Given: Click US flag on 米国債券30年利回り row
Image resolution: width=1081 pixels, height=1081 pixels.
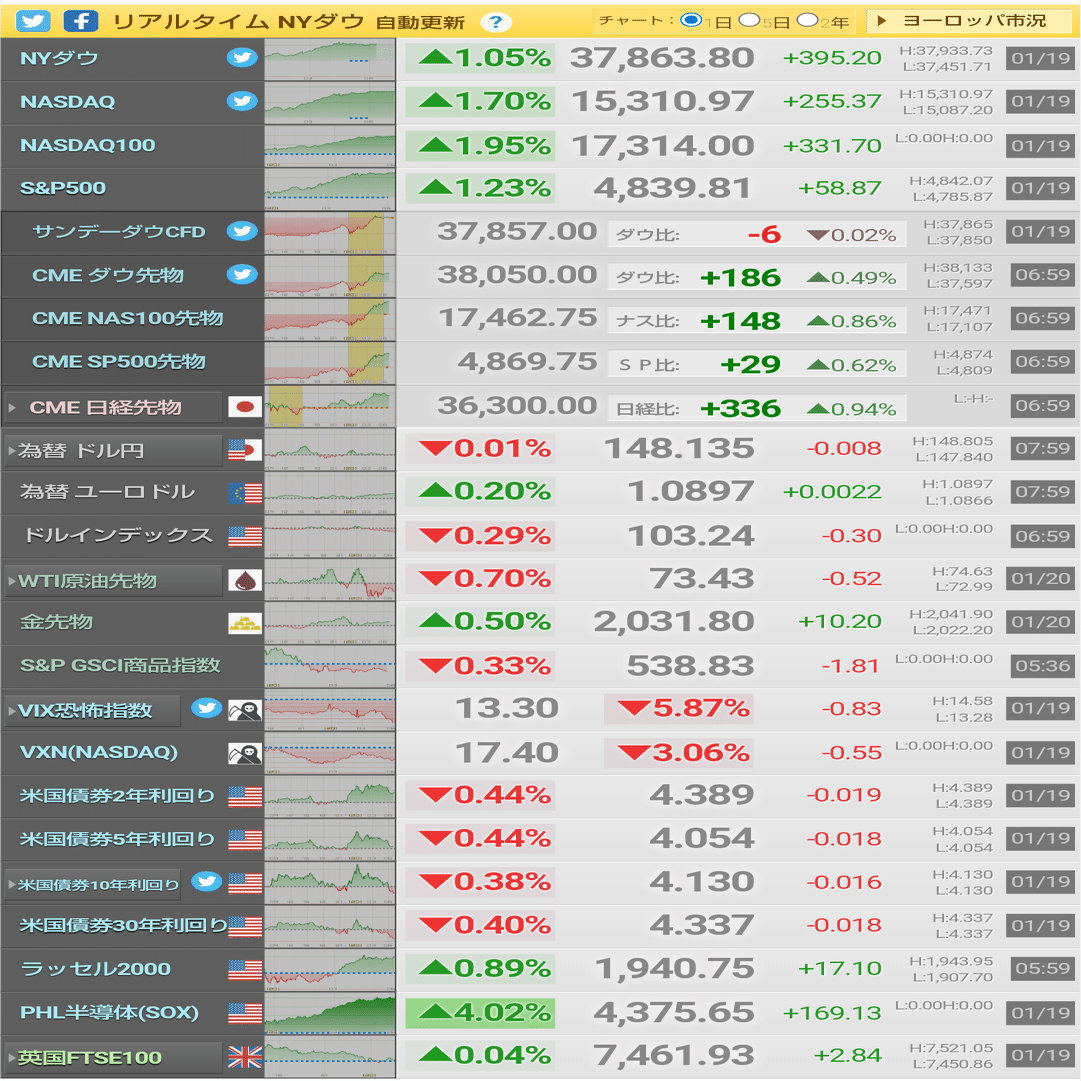Looking at the screenshot, I should click(x=245, y=927).
